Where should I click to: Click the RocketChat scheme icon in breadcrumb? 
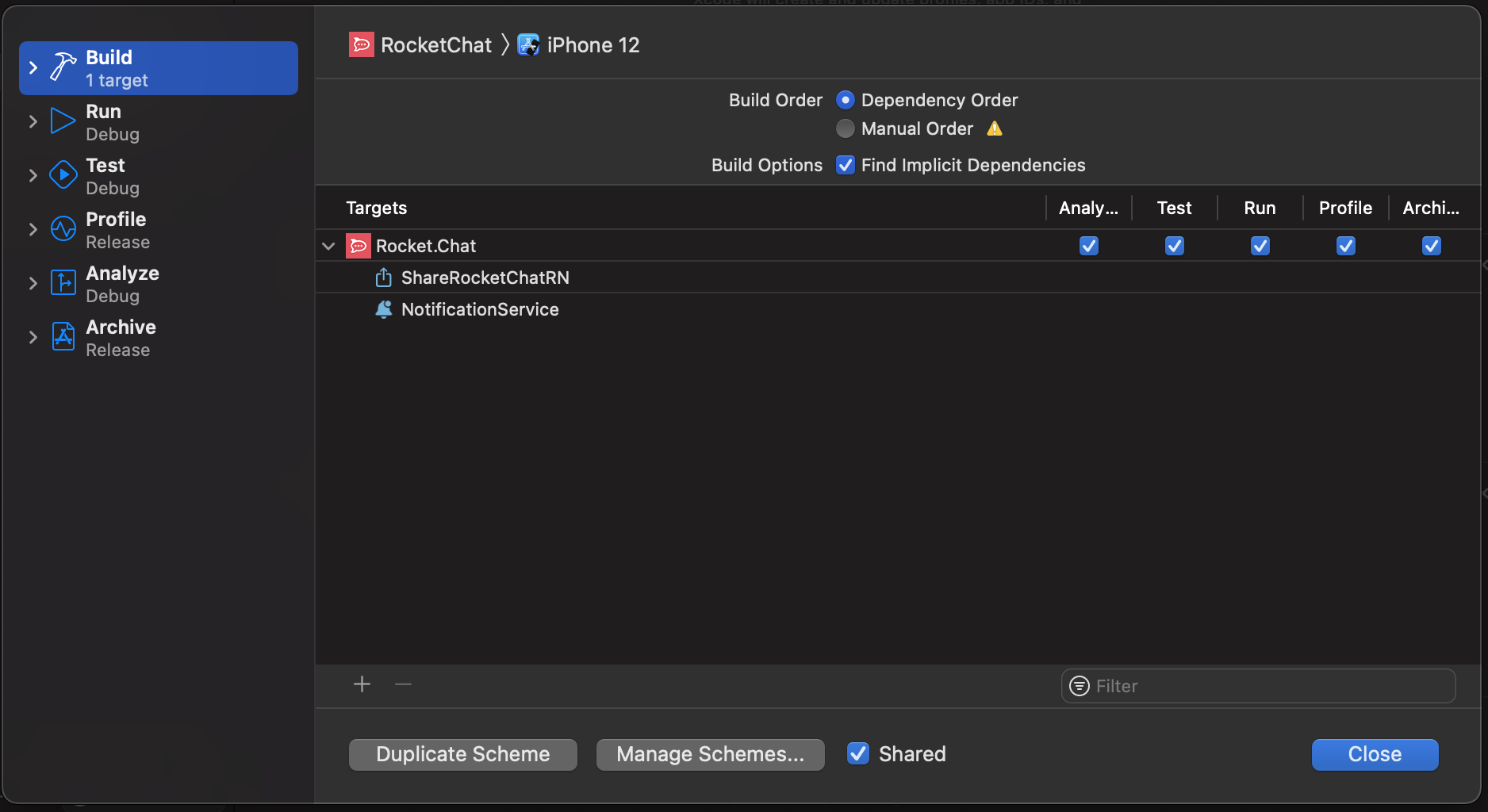point(362,44)
